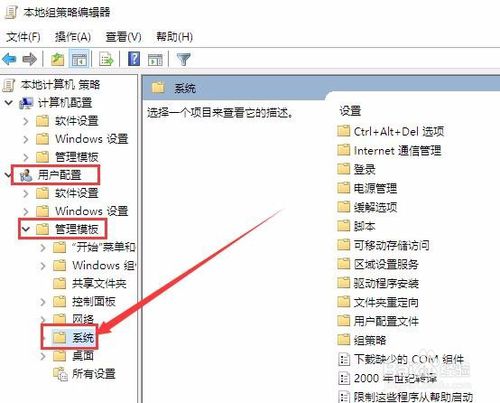Toggle the show/hide console tree icon
The image size is (500, 403).
coord(79,59)
